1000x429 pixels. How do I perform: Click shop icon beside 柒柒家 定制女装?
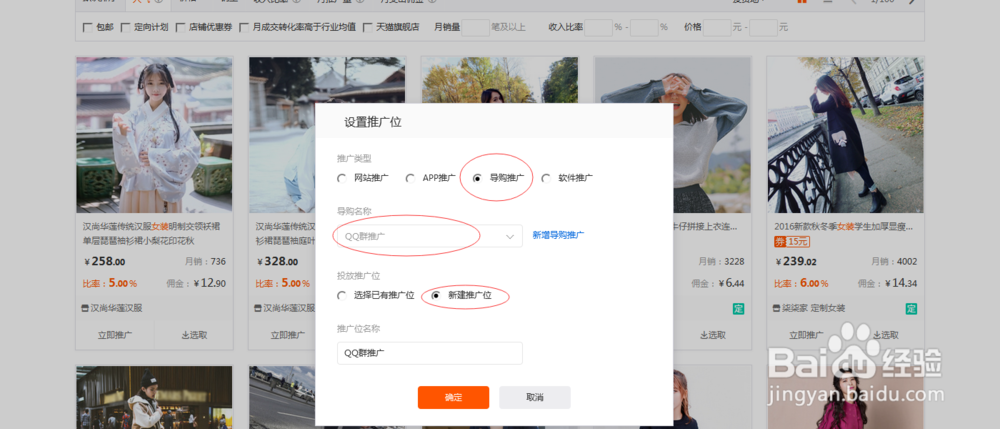[777, 309]
